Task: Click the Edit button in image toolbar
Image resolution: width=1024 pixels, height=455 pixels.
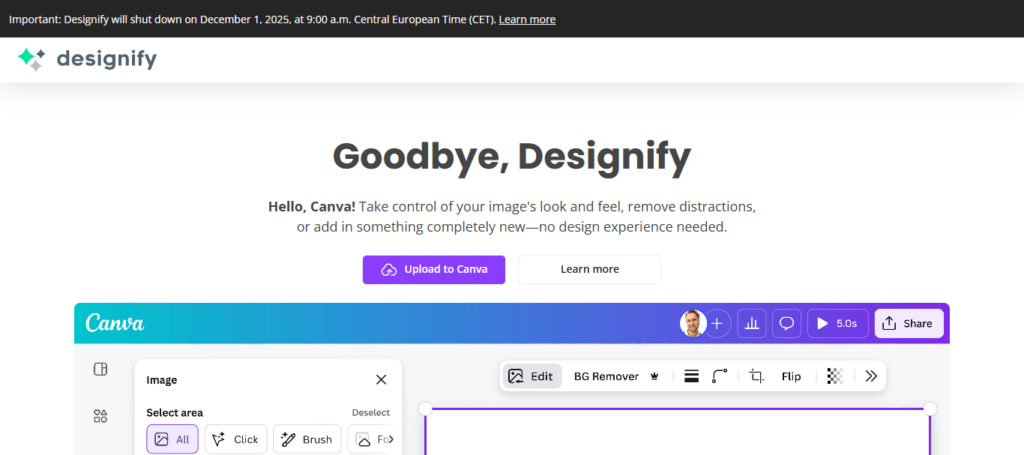Action: tap(532, 376)
